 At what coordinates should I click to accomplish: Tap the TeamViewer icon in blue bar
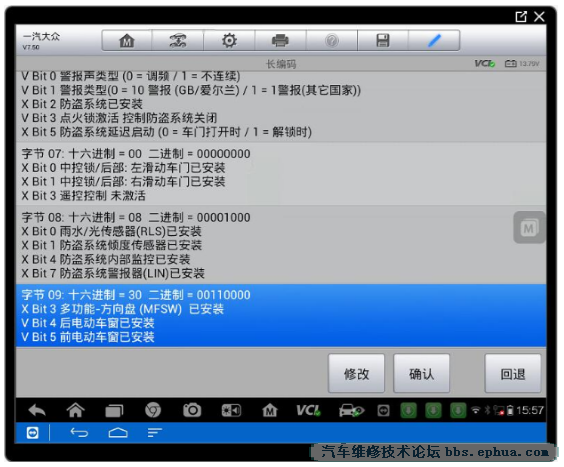tap(32, 433)
